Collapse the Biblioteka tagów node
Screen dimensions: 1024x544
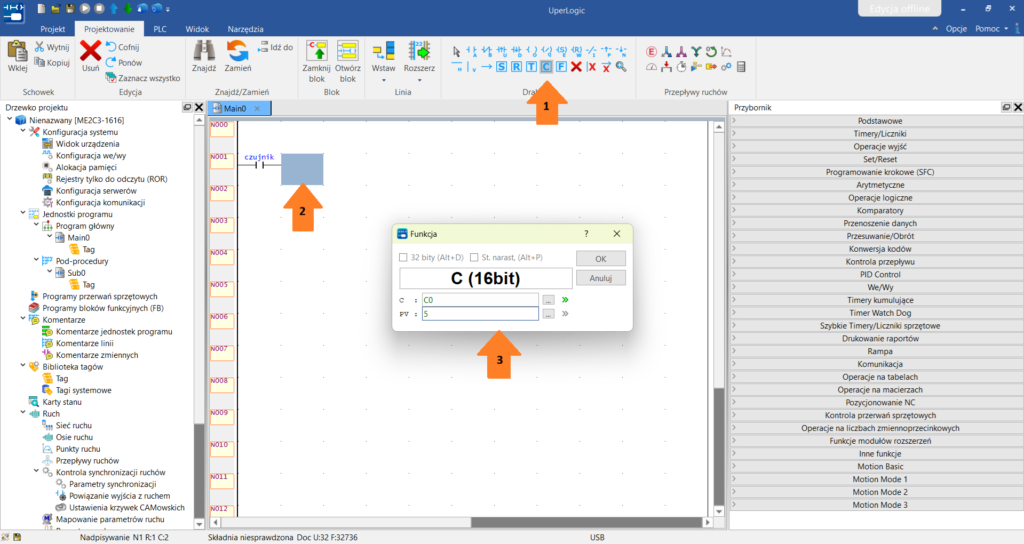(23, 366)
